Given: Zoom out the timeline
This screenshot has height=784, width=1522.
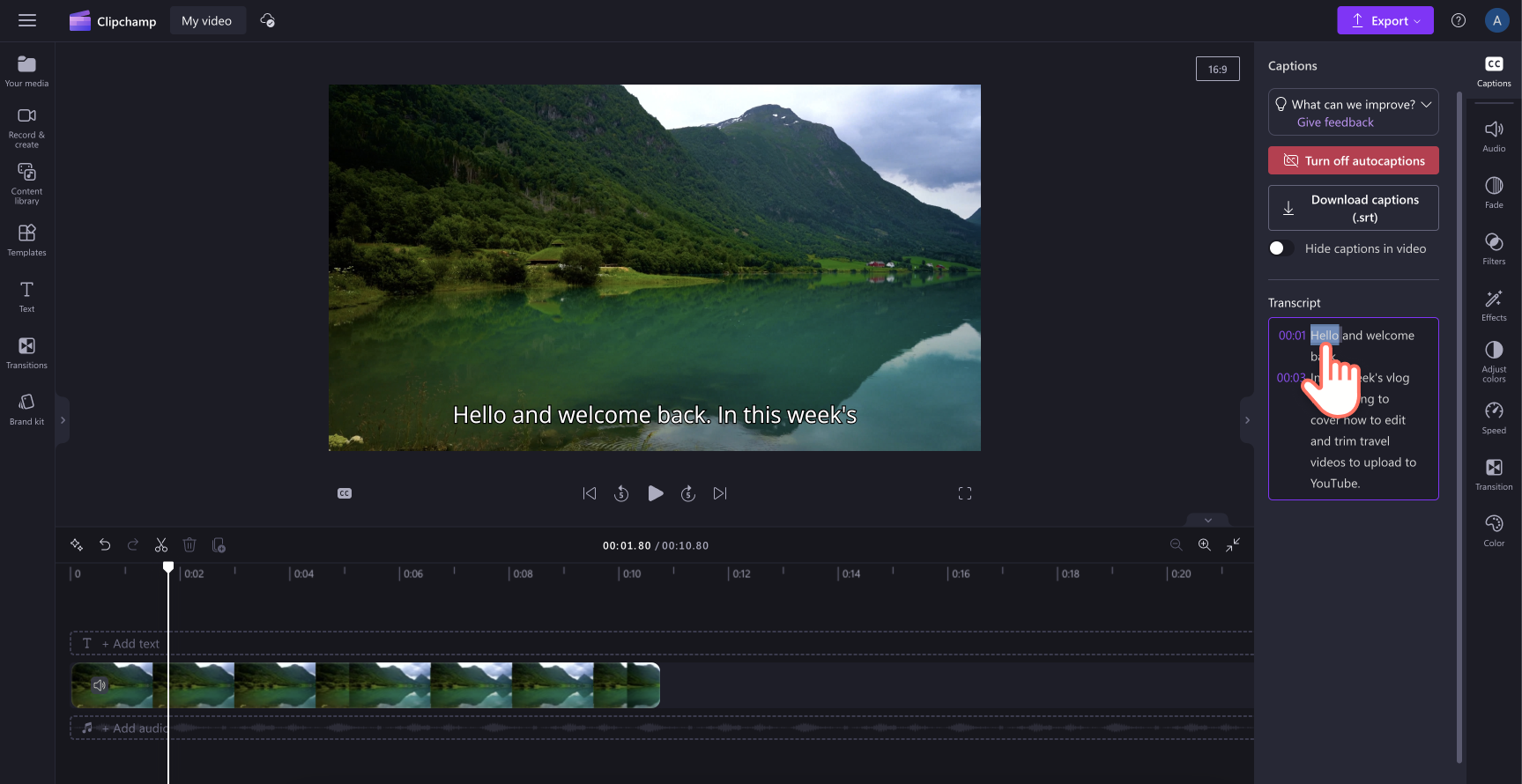Looking at the screenshot, I should 1176,545.
